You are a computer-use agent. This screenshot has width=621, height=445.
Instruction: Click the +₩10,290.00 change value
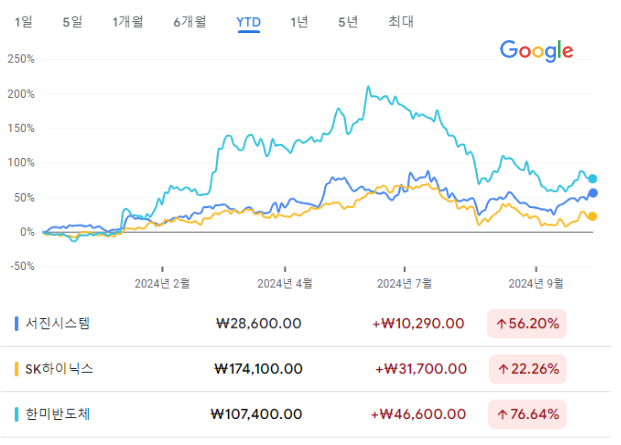point(418,323)
